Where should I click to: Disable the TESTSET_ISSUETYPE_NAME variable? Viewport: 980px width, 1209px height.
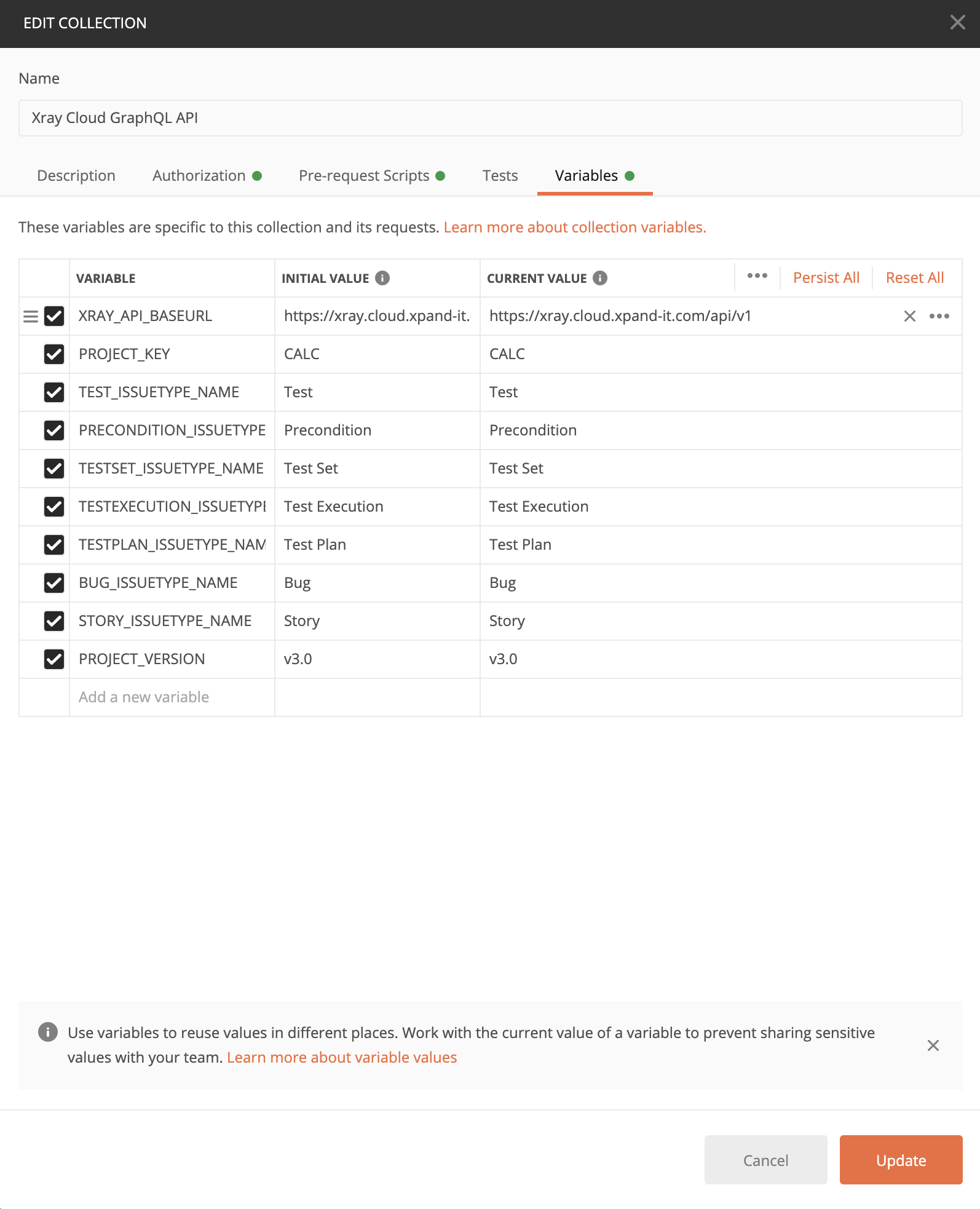point(54,469)
